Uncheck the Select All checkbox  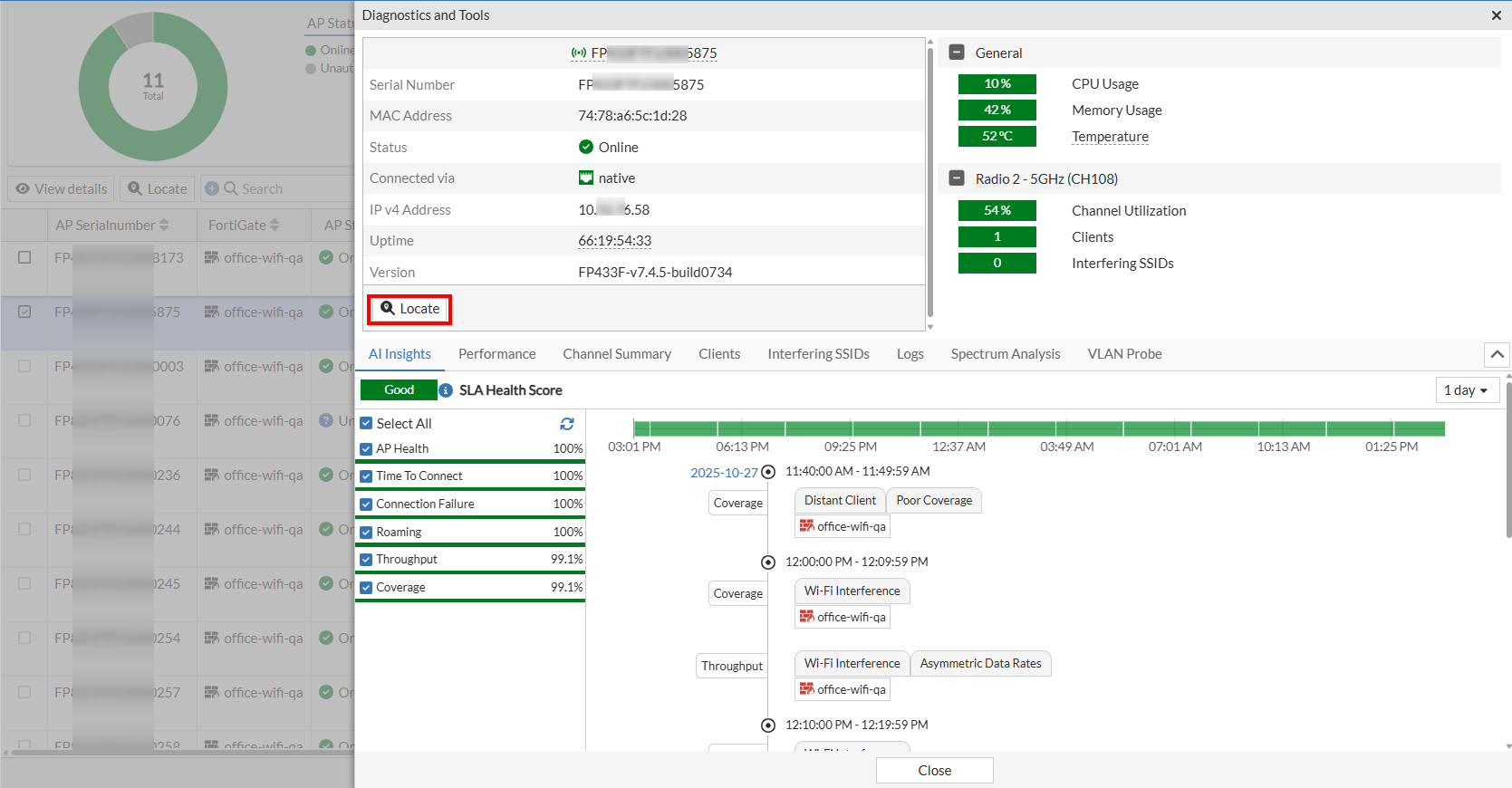(x=366, y=423)
